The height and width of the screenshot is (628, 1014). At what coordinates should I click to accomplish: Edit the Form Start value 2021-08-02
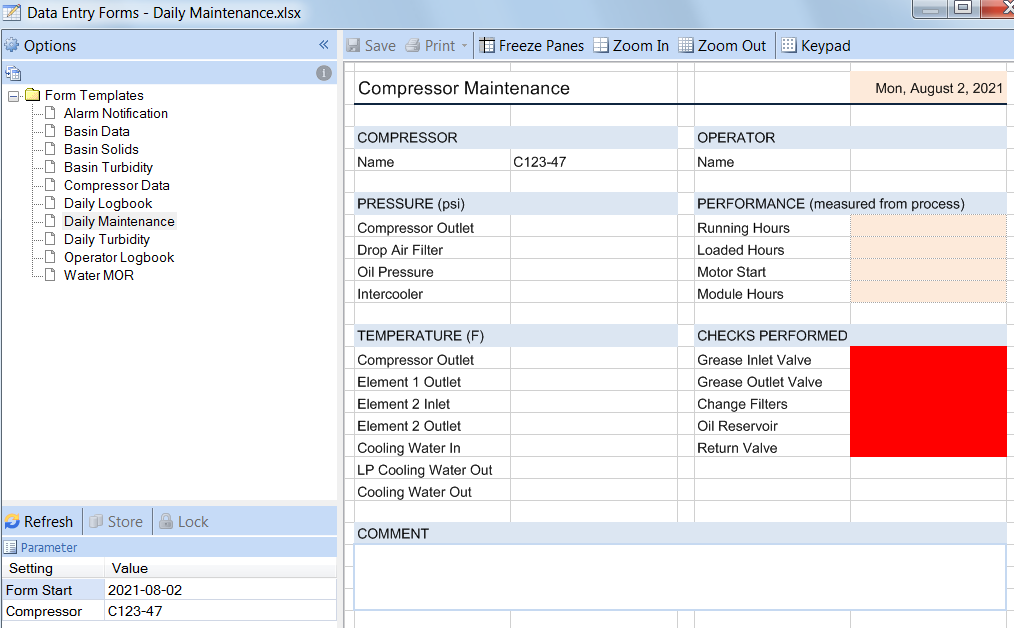click(220, 590)
